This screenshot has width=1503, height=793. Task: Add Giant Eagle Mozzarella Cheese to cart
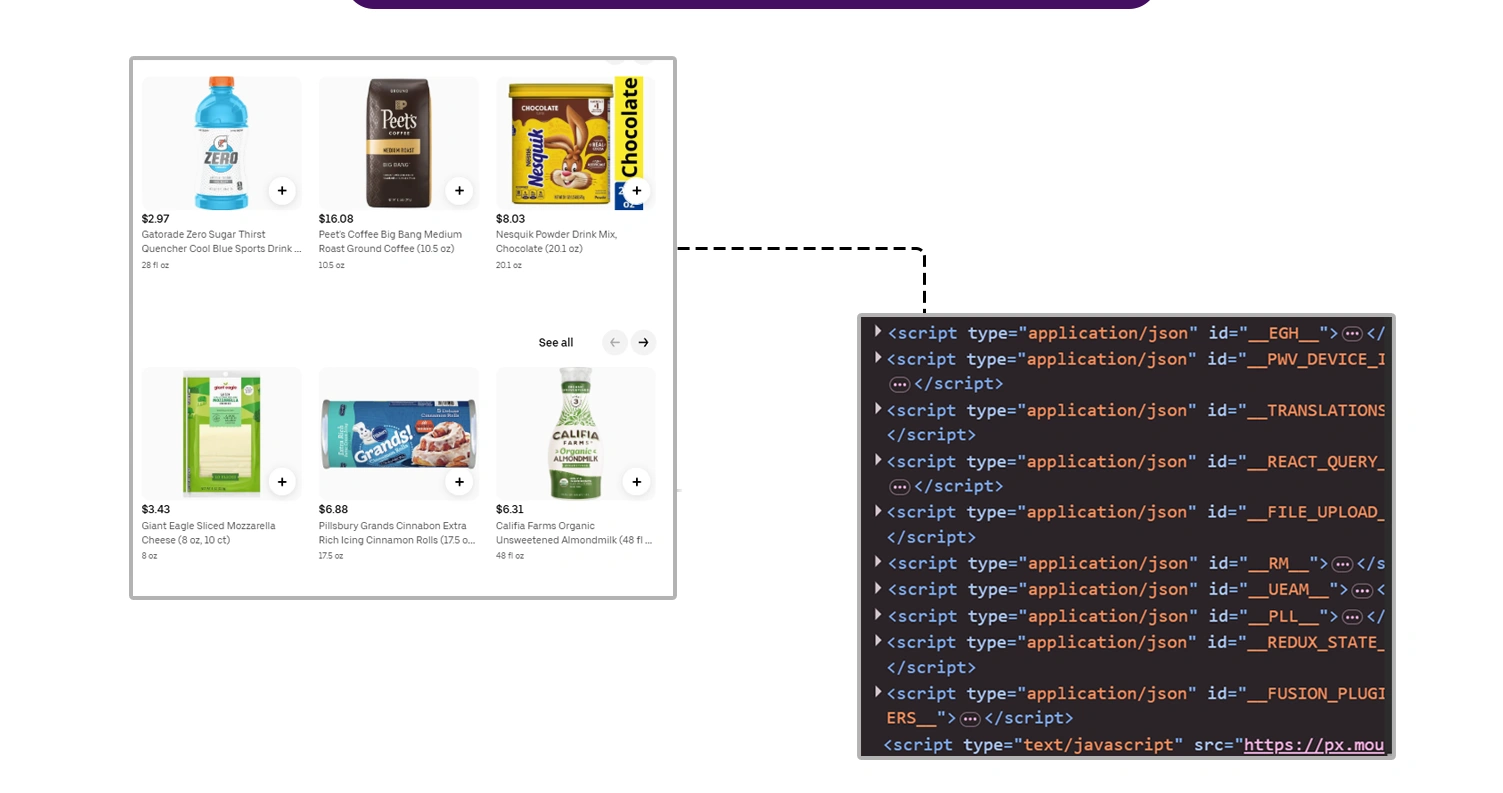click(x=282, y=482)
